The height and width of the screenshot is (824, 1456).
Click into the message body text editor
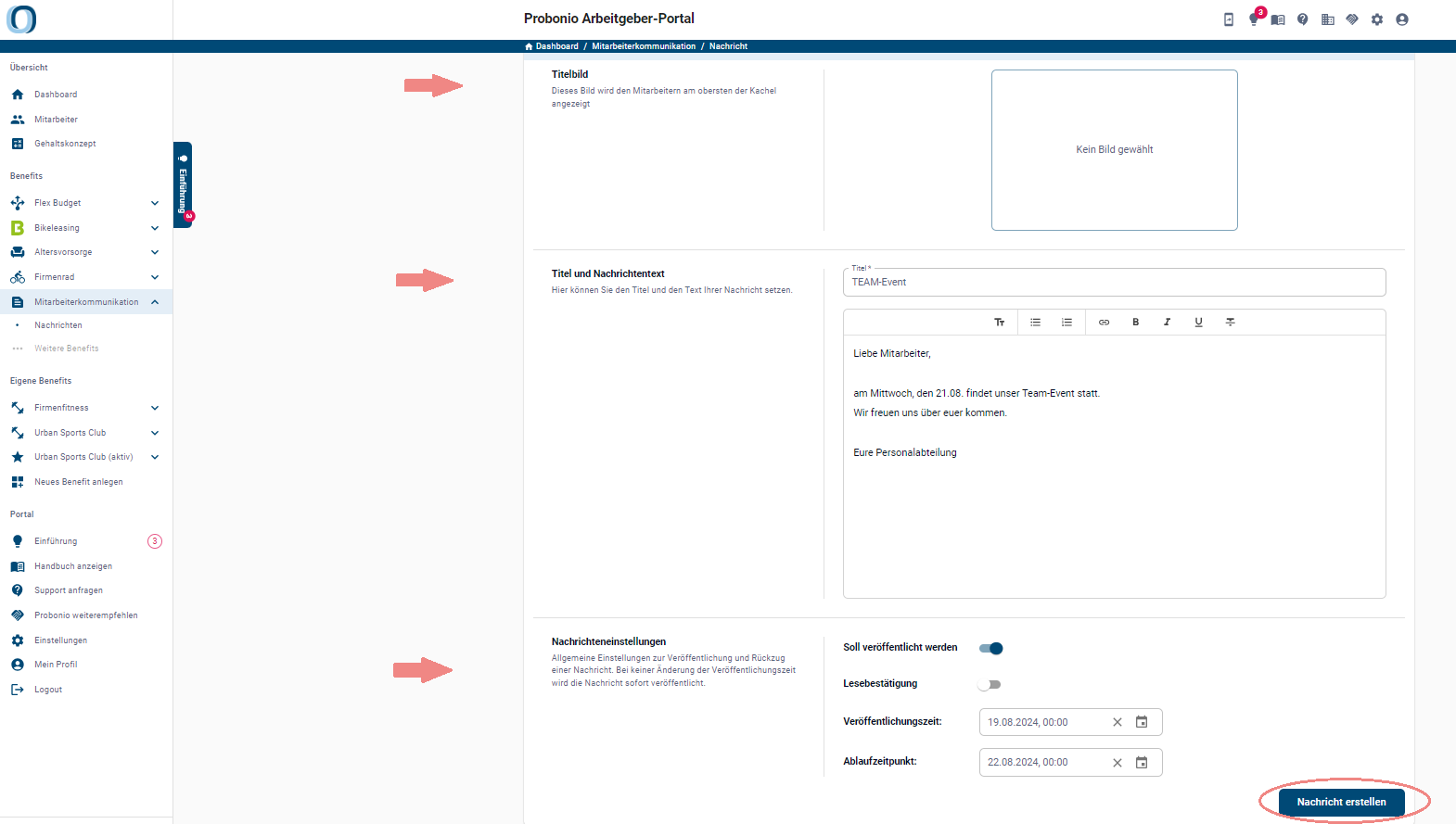point(1114,466)
